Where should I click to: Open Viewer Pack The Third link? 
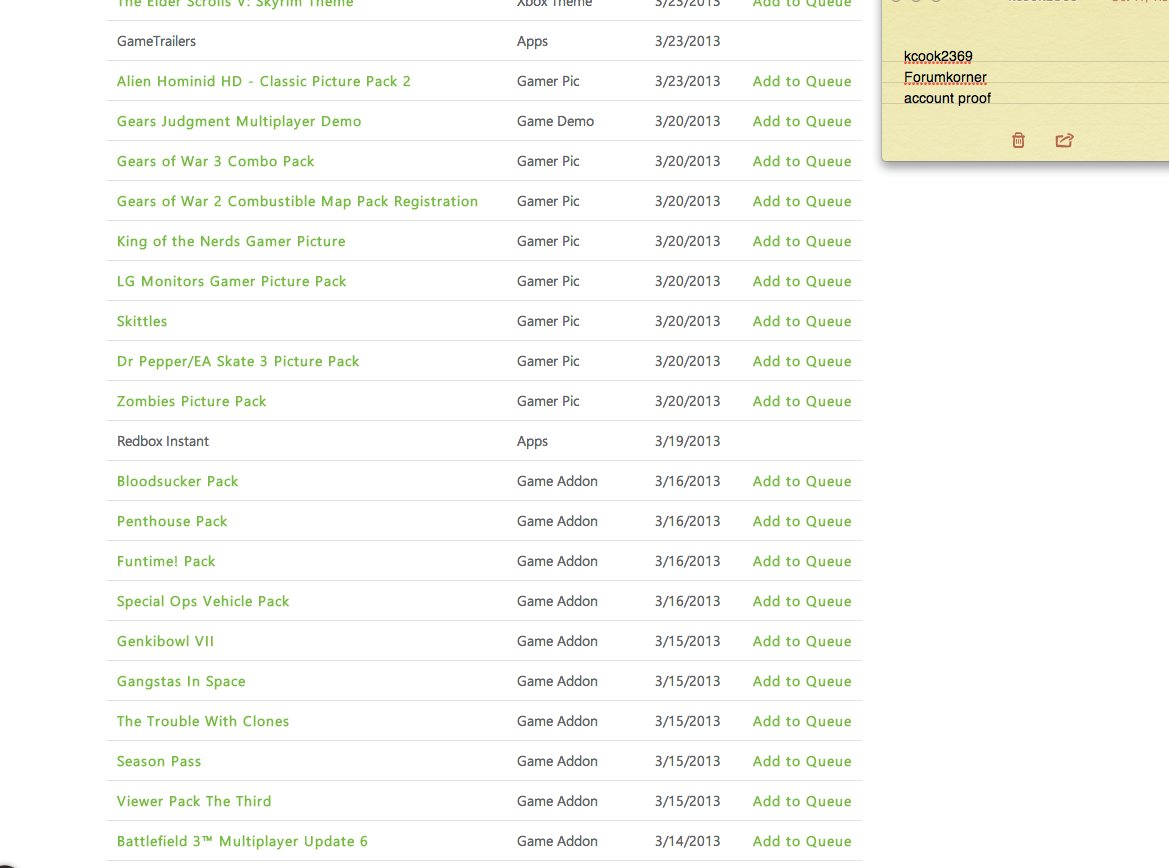coord(194,802)
